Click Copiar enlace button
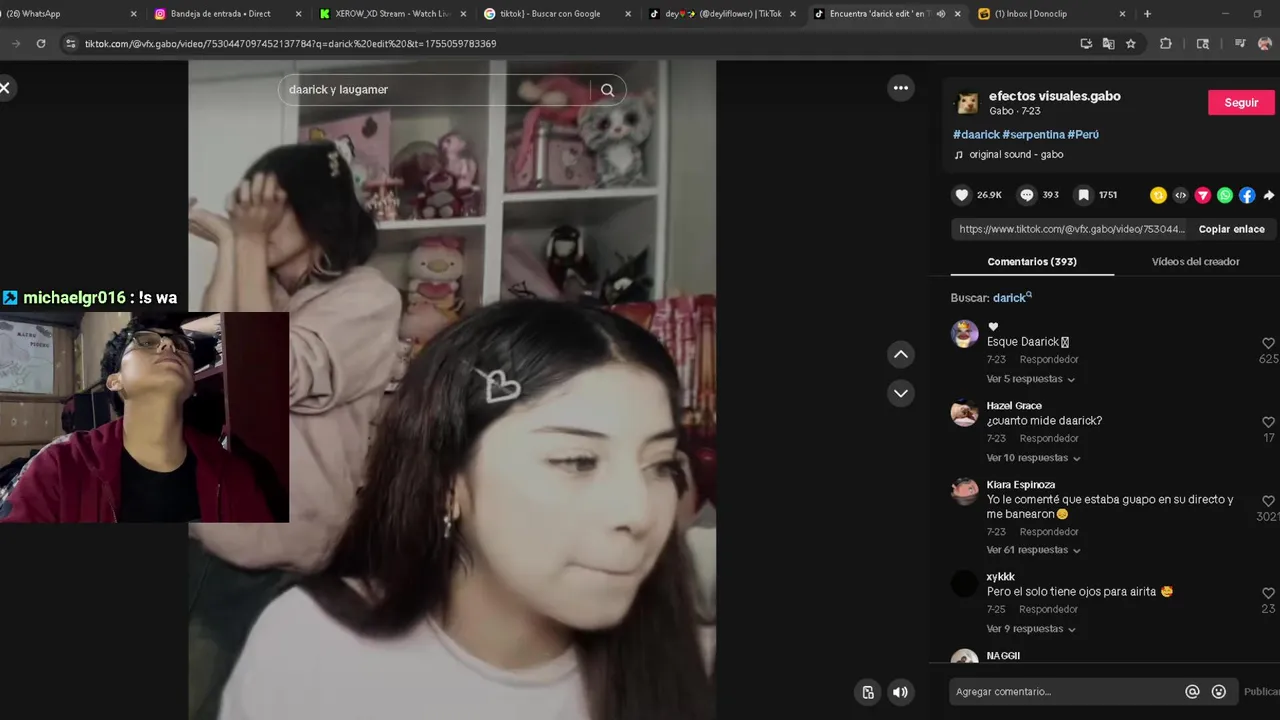The image size is (1280, 720). [x=1231, y=229]
